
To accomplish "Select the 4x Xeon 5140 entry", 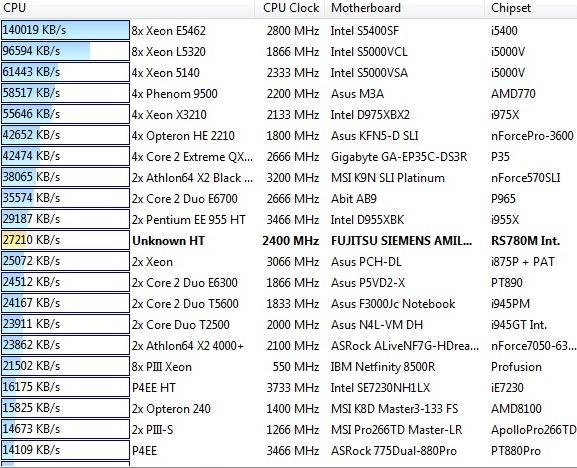I will (x=166, y=72).
